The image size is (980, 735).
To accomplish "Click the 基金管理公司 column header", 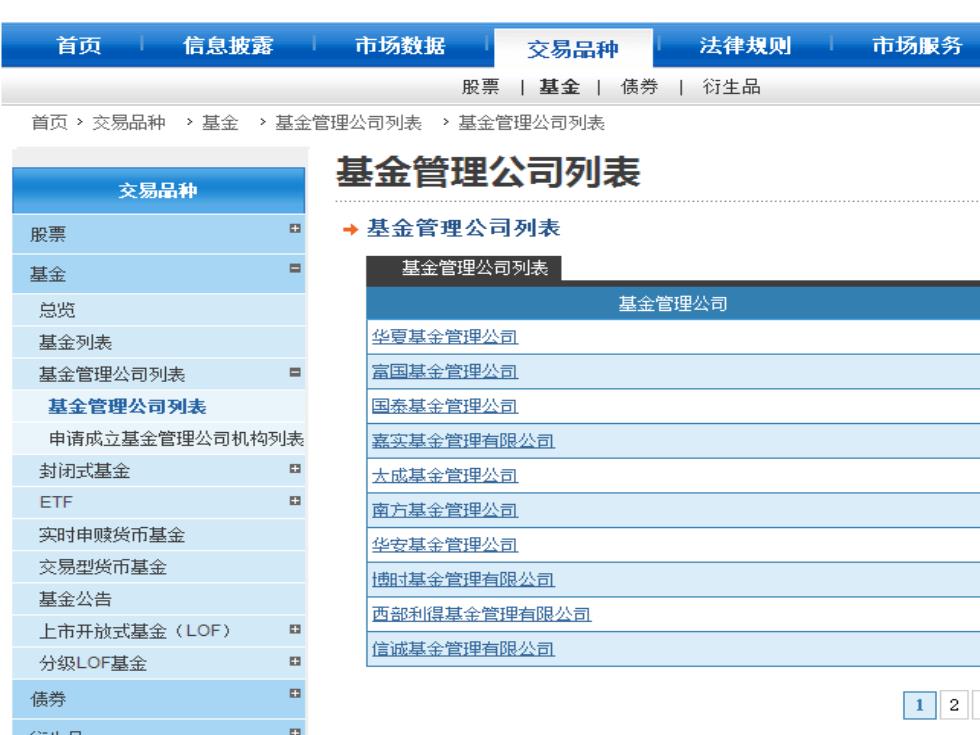I will 673,304.
